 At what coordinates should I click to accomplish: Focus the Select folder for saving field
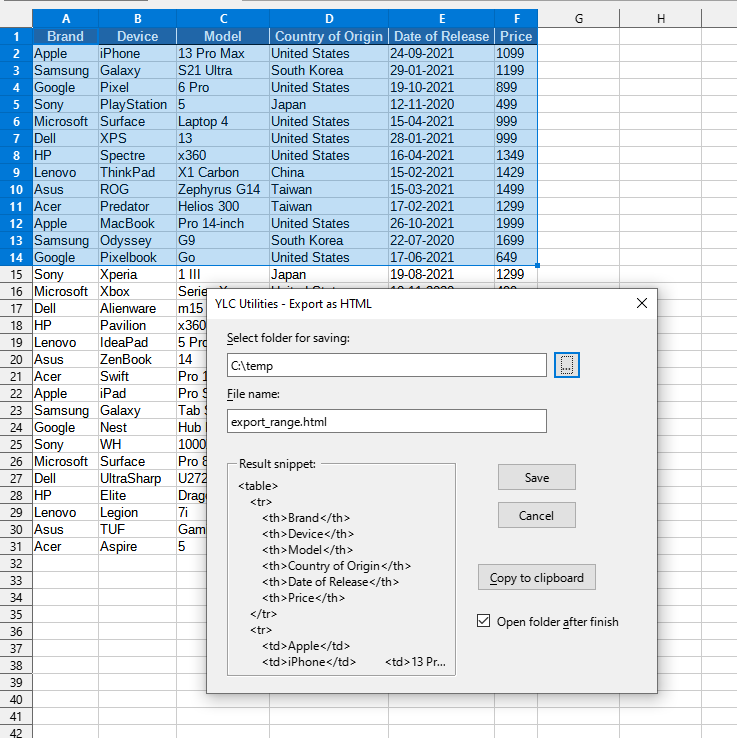click(386, 365)
